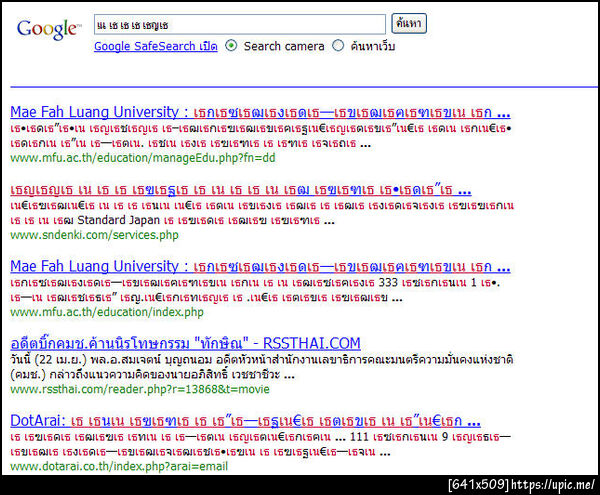
Task: Click the URL www.mfu.ac.th/education/manageEdu.php?fn=dd
Action: pos(143,158)
